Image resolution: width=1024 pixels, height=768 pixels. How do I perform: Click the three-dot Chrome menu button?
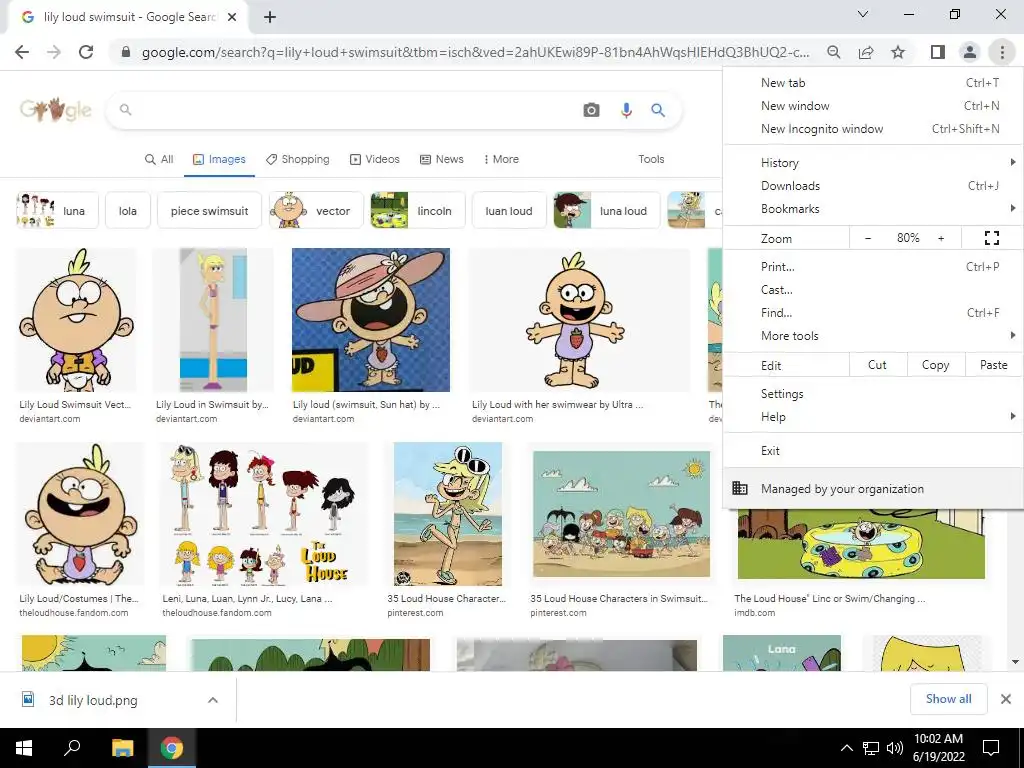coord(1002,52)
